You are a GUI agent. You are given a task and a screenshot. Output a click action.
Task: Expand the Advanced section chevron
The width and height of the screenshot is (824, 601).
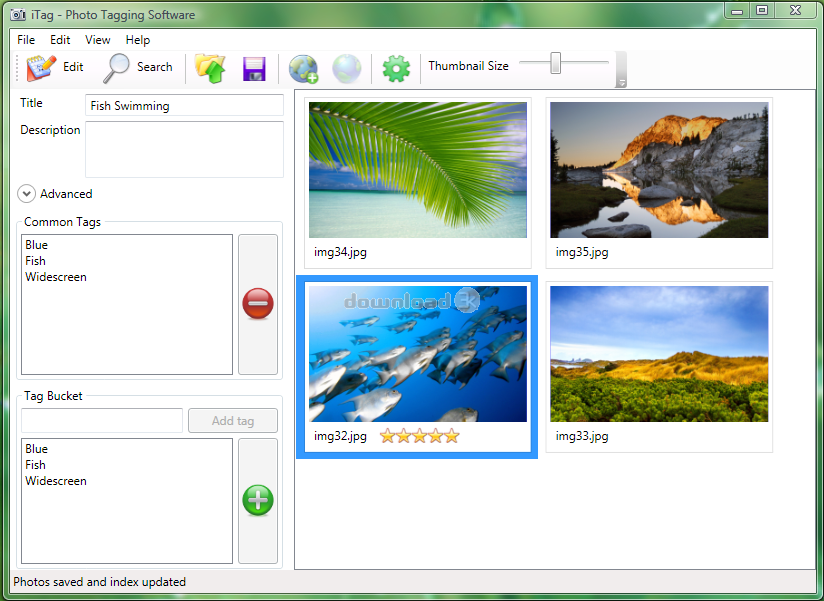coord(27,194)
